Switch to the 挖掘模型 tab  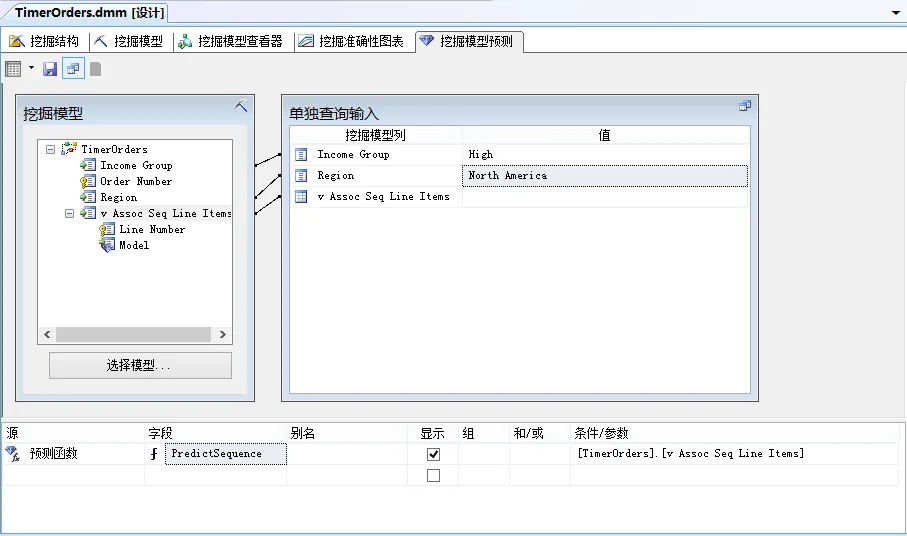128,41
